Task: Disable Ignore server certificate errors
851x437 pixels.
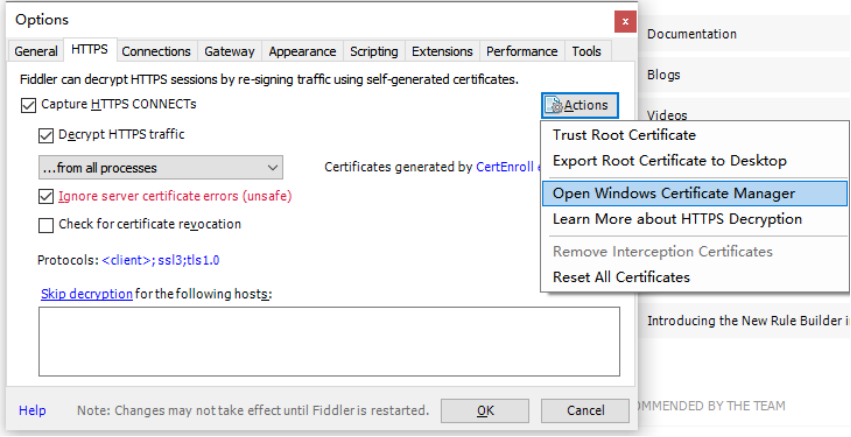Action: [x=46, y=197]
